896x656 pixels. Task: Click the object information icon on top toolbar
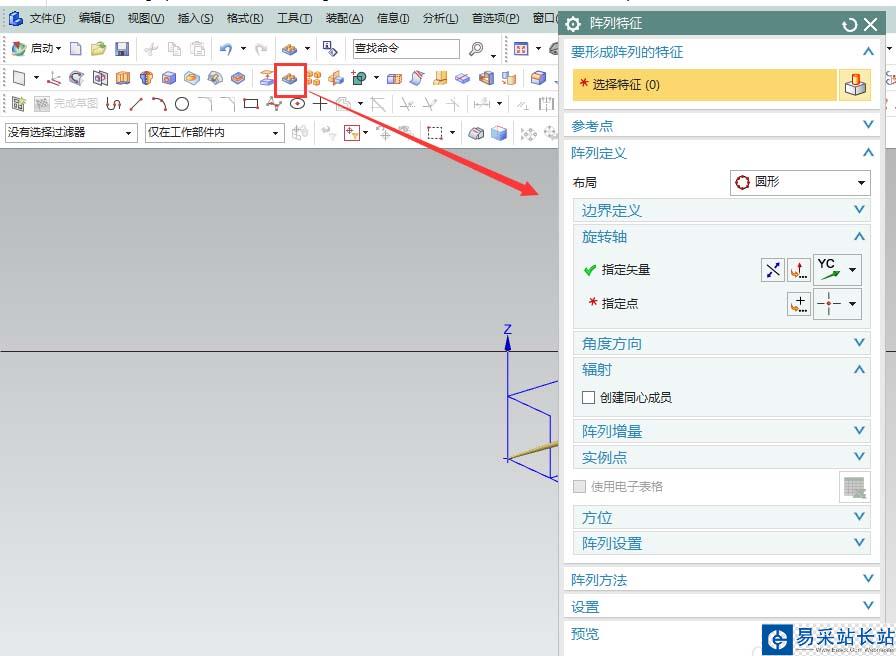point(329,49)
